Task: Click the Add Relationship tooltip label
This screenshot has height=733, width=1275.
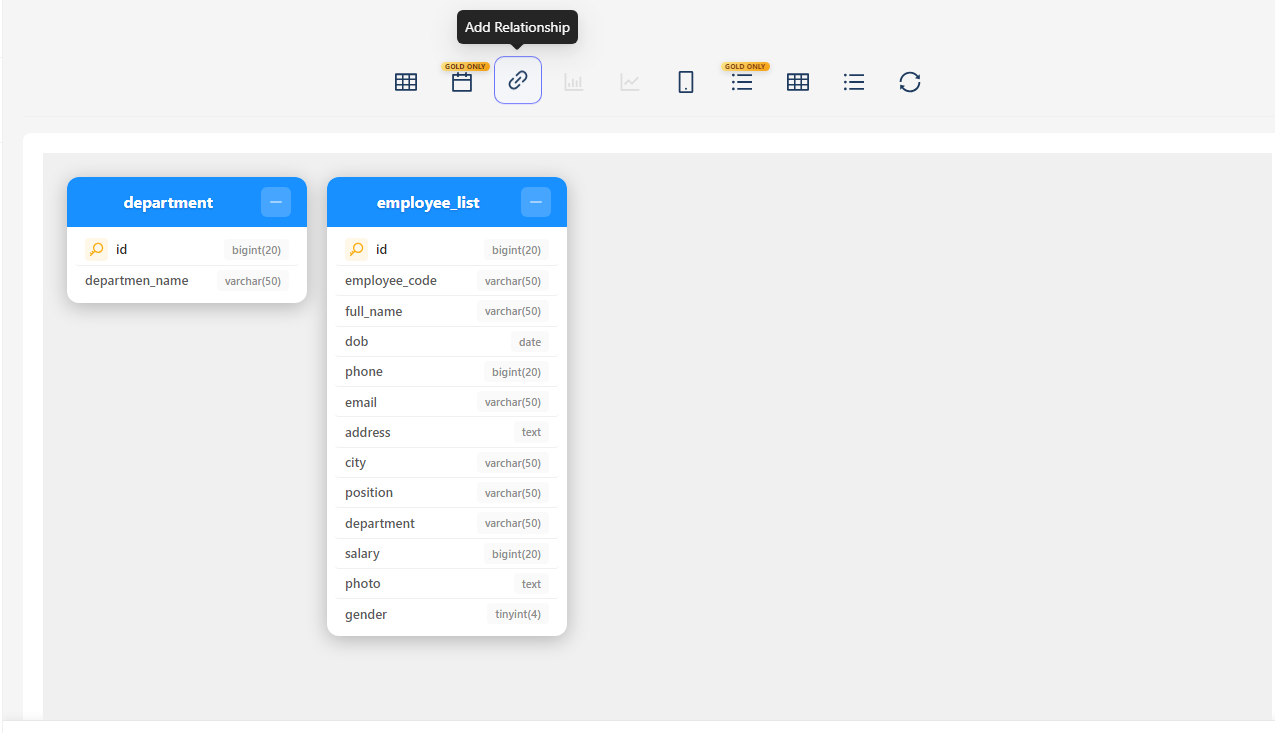Action: 518,27
